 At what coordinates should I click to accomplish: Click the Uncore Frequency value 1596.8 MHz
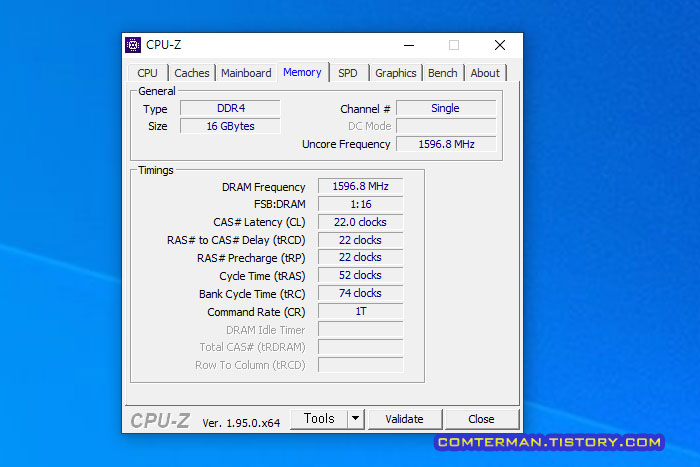point(446,144)
